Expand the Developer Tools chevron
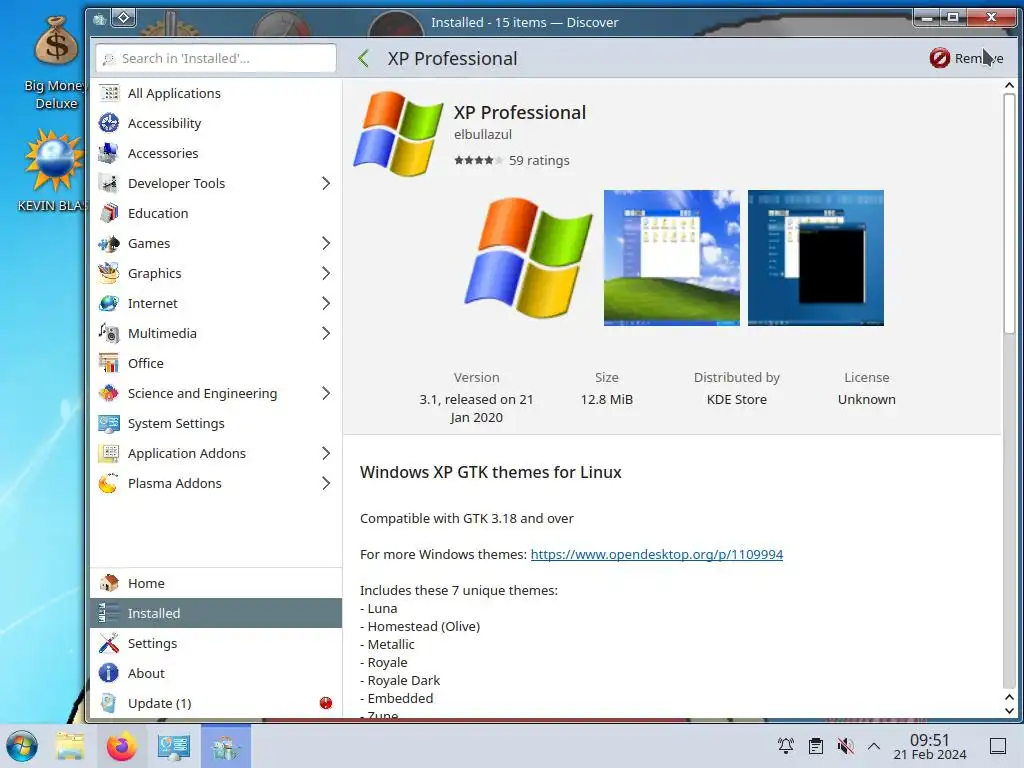 (326, 184)
